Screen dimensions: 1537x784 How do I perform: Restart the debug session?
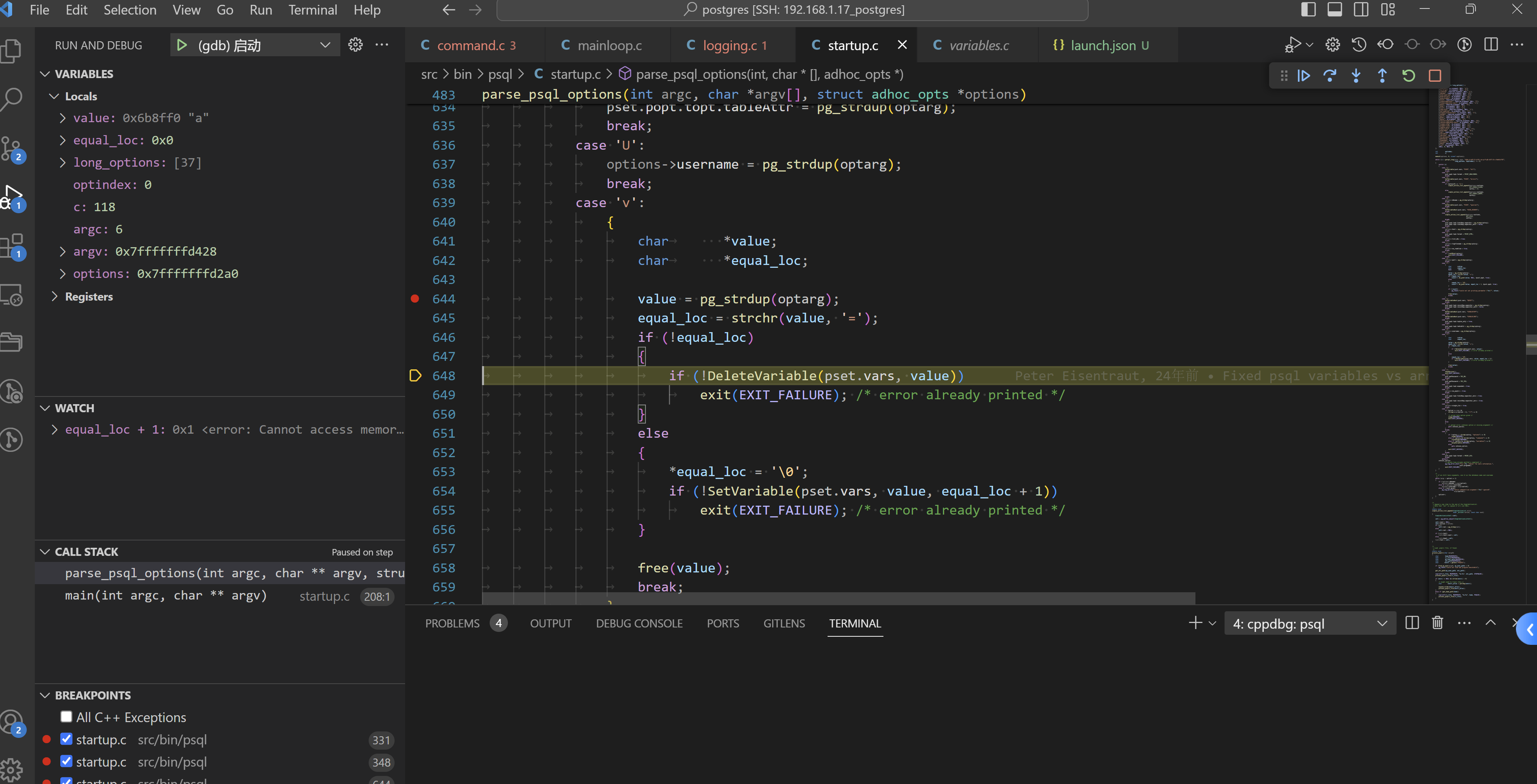tap(1409, 76)
